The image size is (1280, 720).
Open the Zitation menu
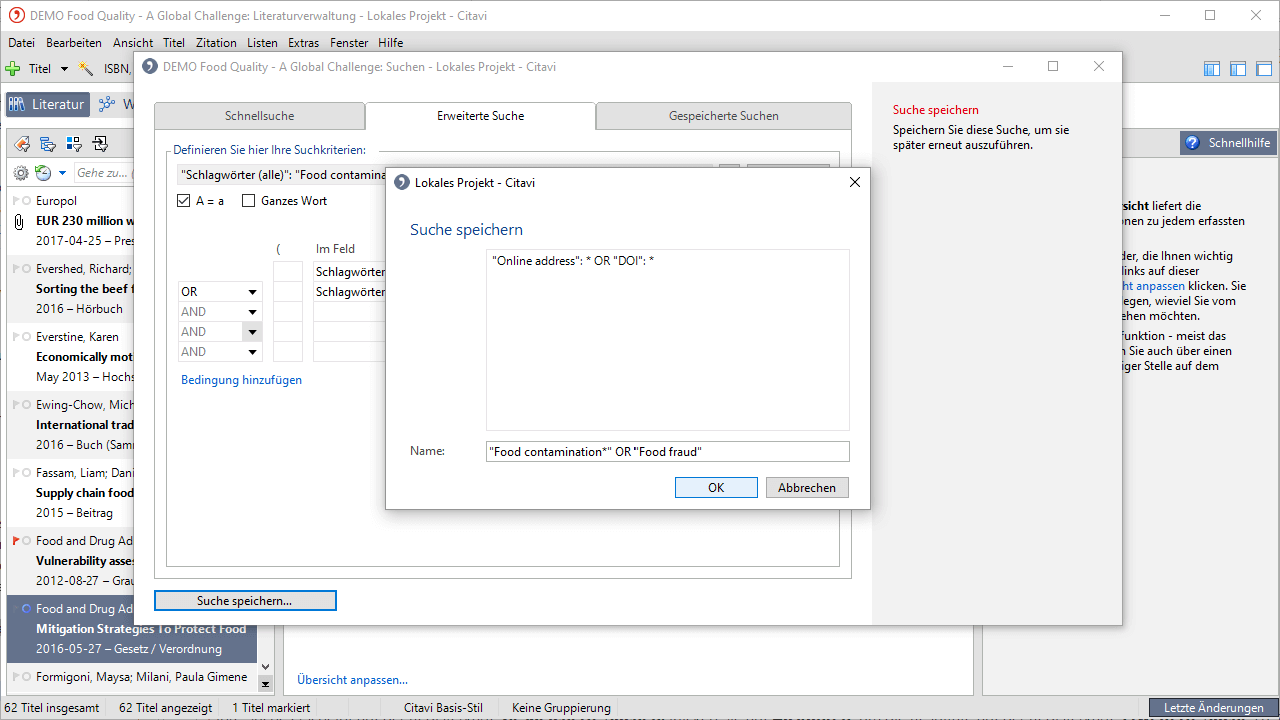[216, 43]
